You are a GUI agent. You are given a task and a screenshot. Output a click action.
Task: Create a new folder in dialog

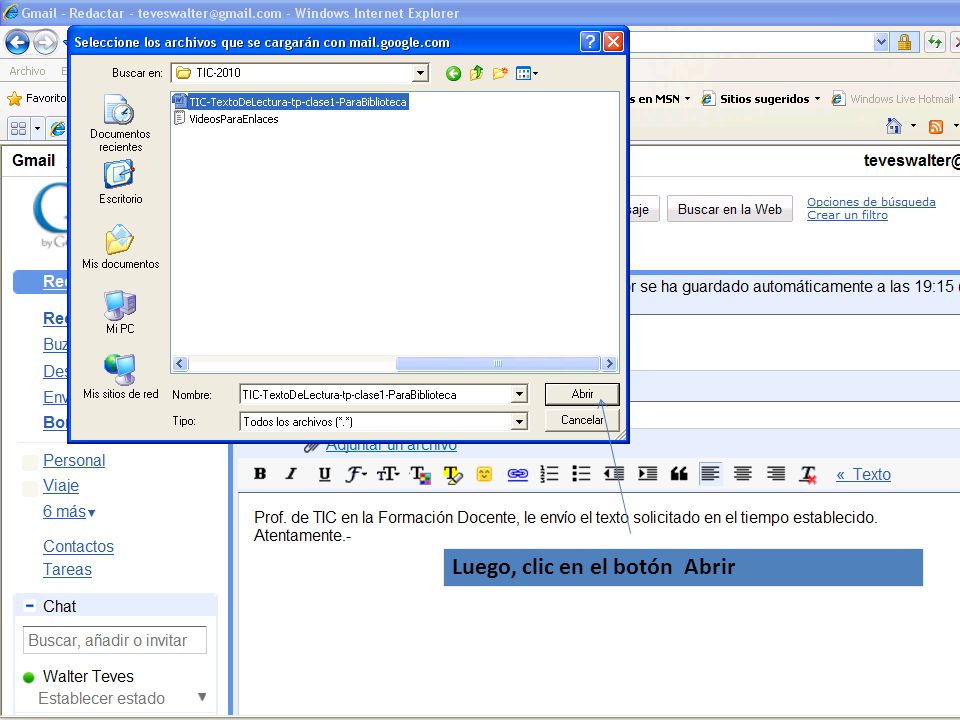coord(500,73)
